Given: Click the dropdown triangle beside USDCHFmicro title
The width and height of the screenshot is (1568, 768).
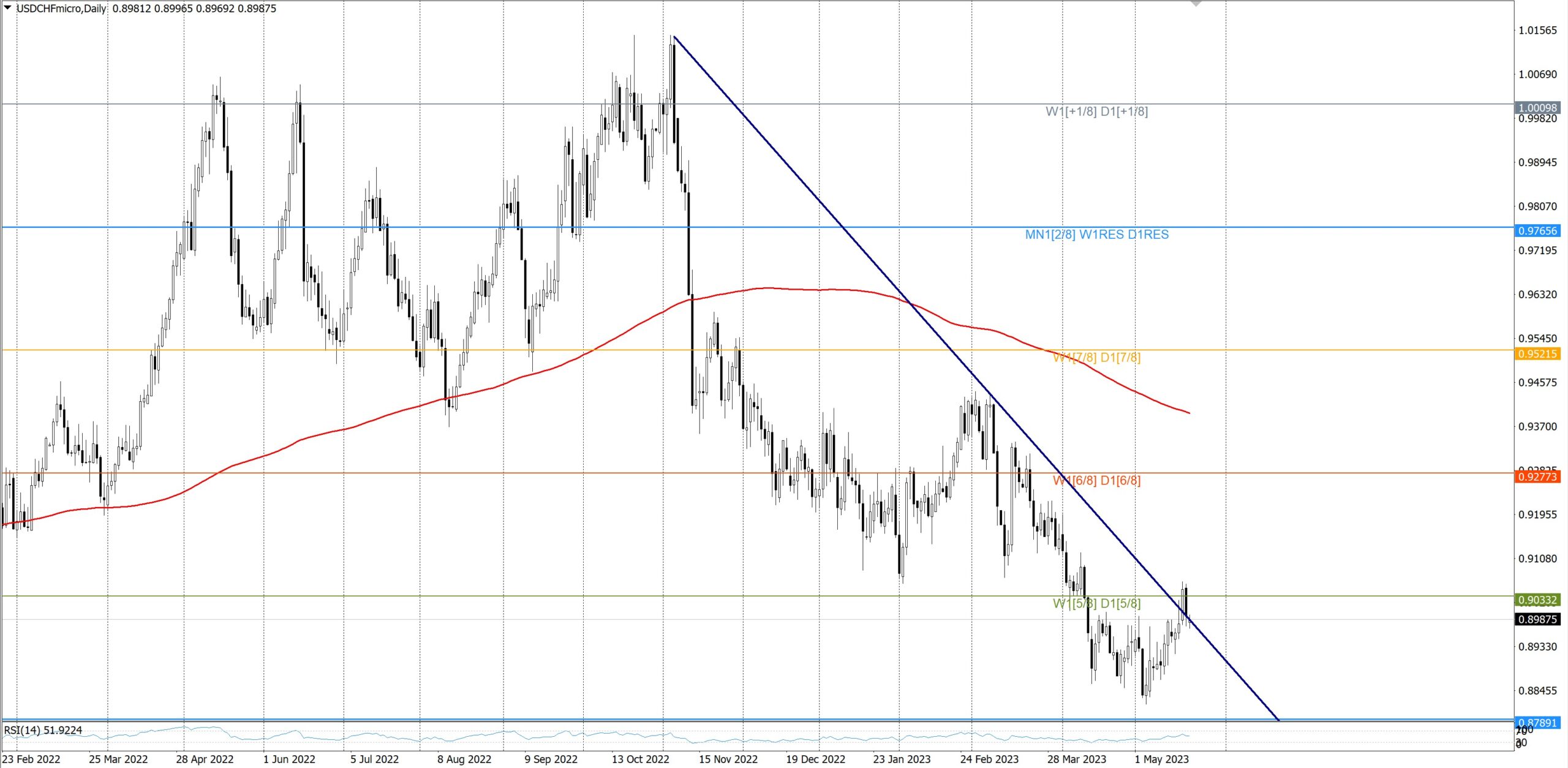Looking at the screenshot, I should point(7,7).
